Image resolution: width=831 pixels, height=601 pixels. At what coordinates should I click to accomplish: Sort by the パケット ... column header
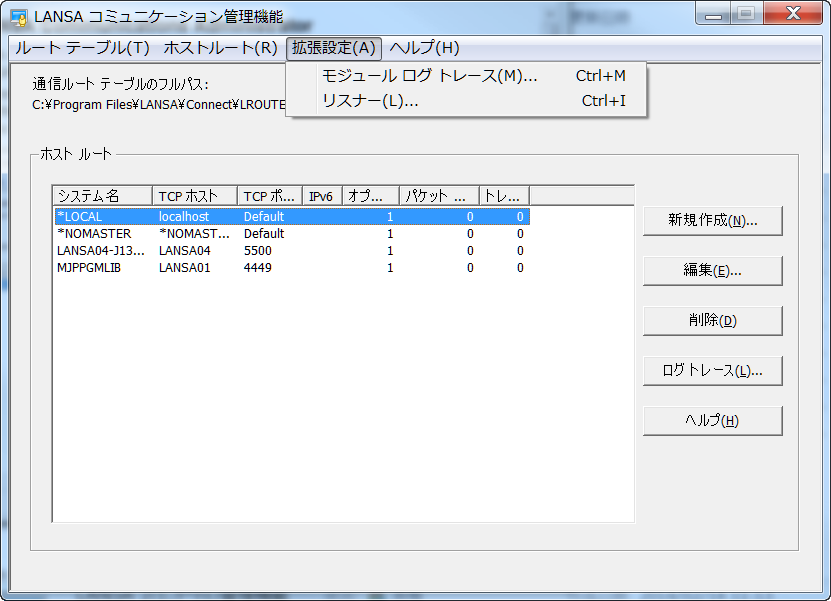439,196
